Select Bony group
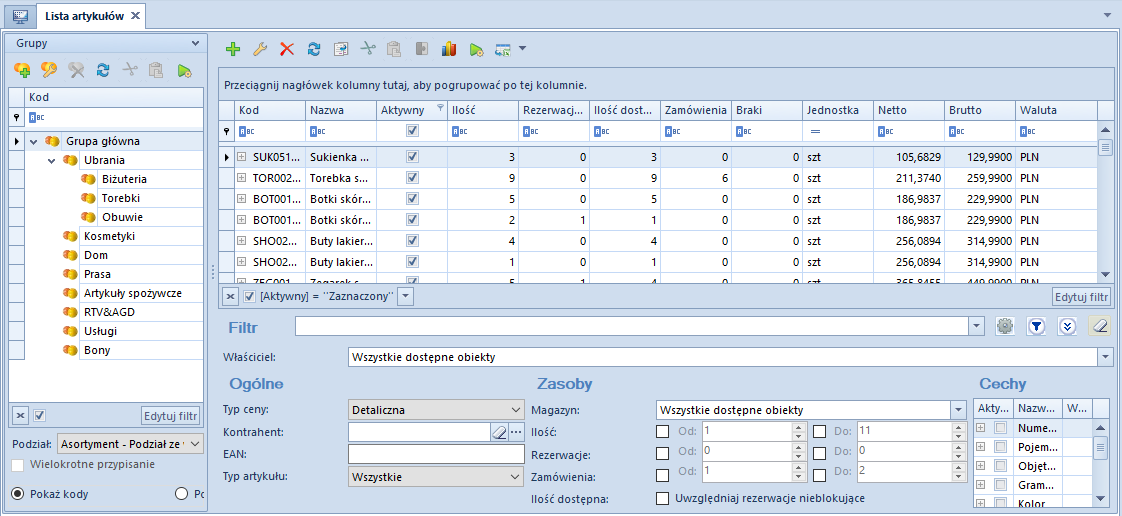Screen dimensions: 1122x516 [97, 350]
